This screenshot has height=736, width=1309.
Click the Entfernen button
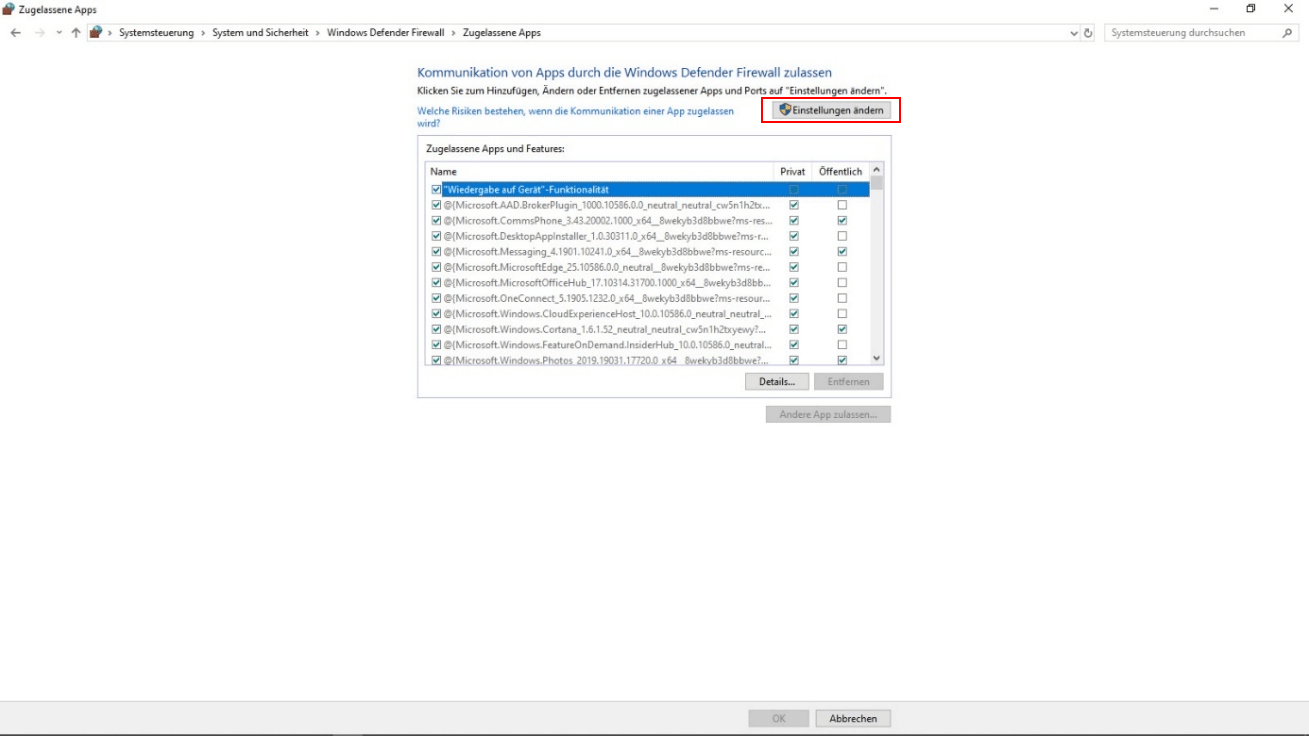click(x=849, y=382)
